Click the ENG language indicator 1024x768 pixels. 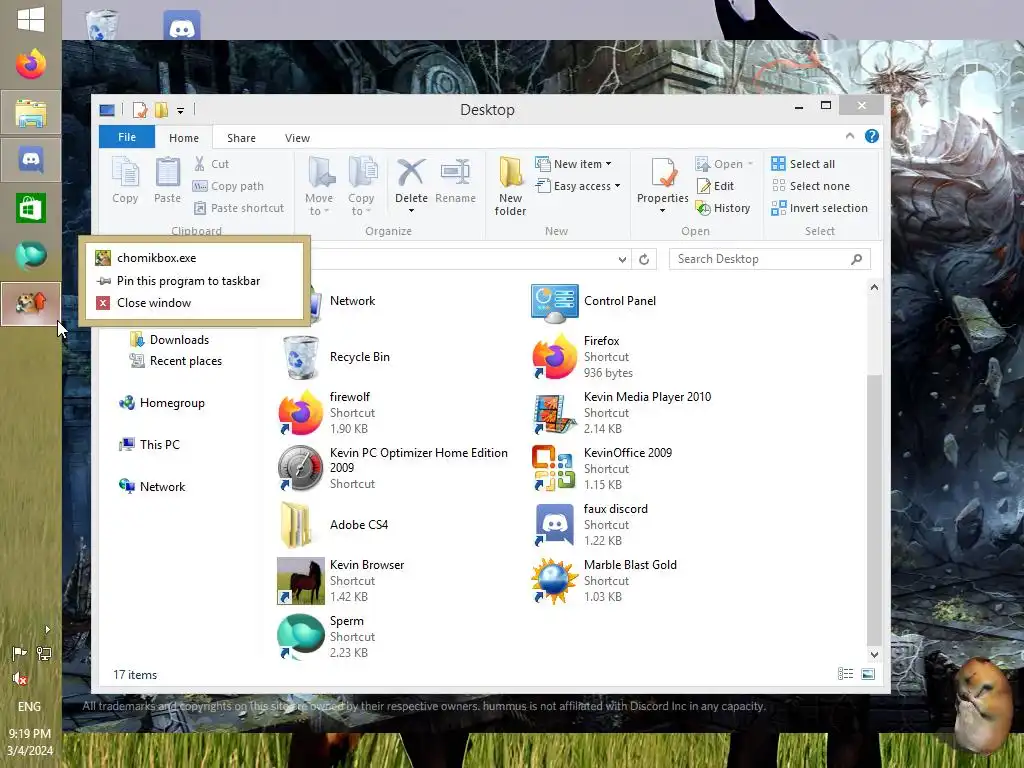[29, 706]
